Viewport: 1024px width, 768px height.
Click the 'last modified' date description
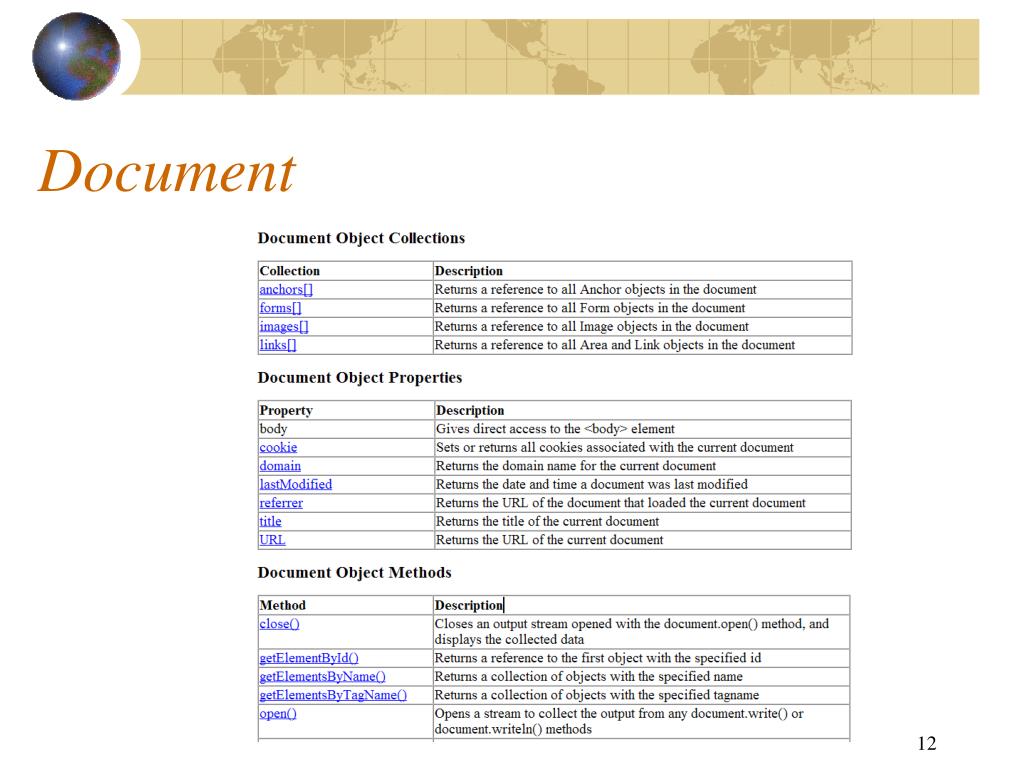pyautogui.click(x=592, y=484)
